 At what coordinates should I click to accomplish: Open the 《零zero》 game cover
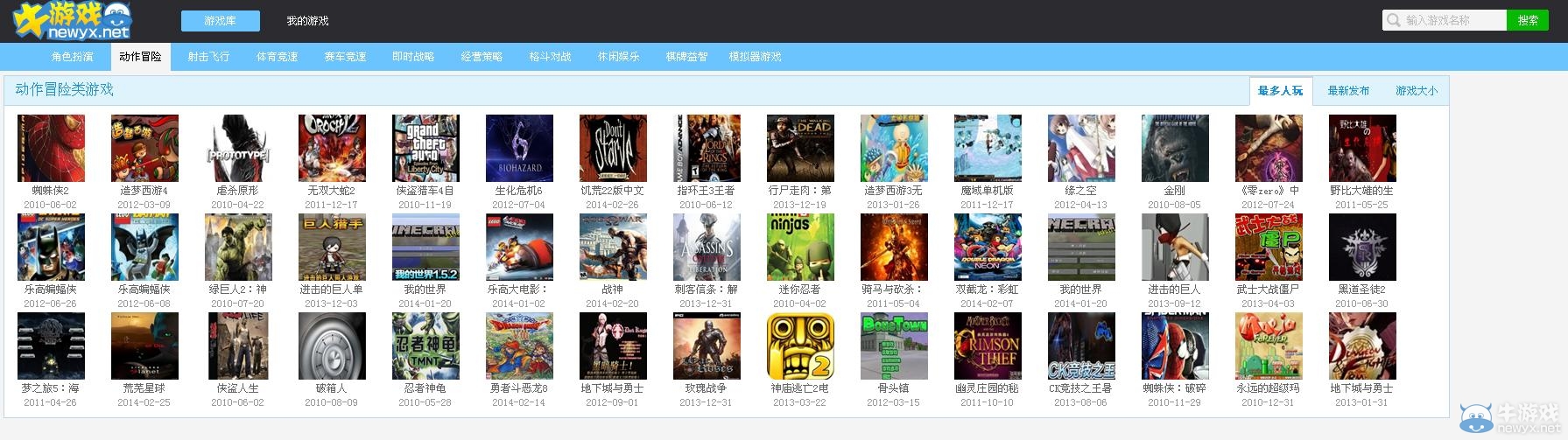[1269, 148]
